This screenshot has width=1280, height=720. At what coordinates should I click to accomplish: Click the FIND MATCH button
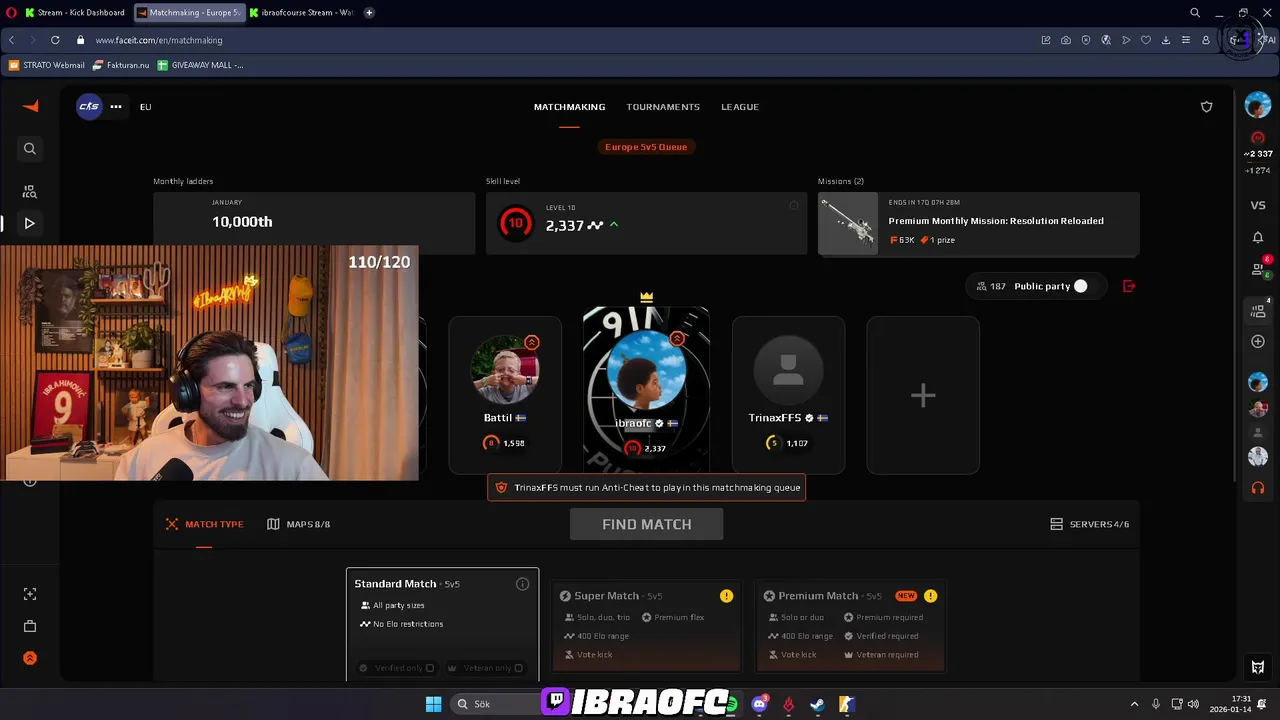click(x=646, y=524)
